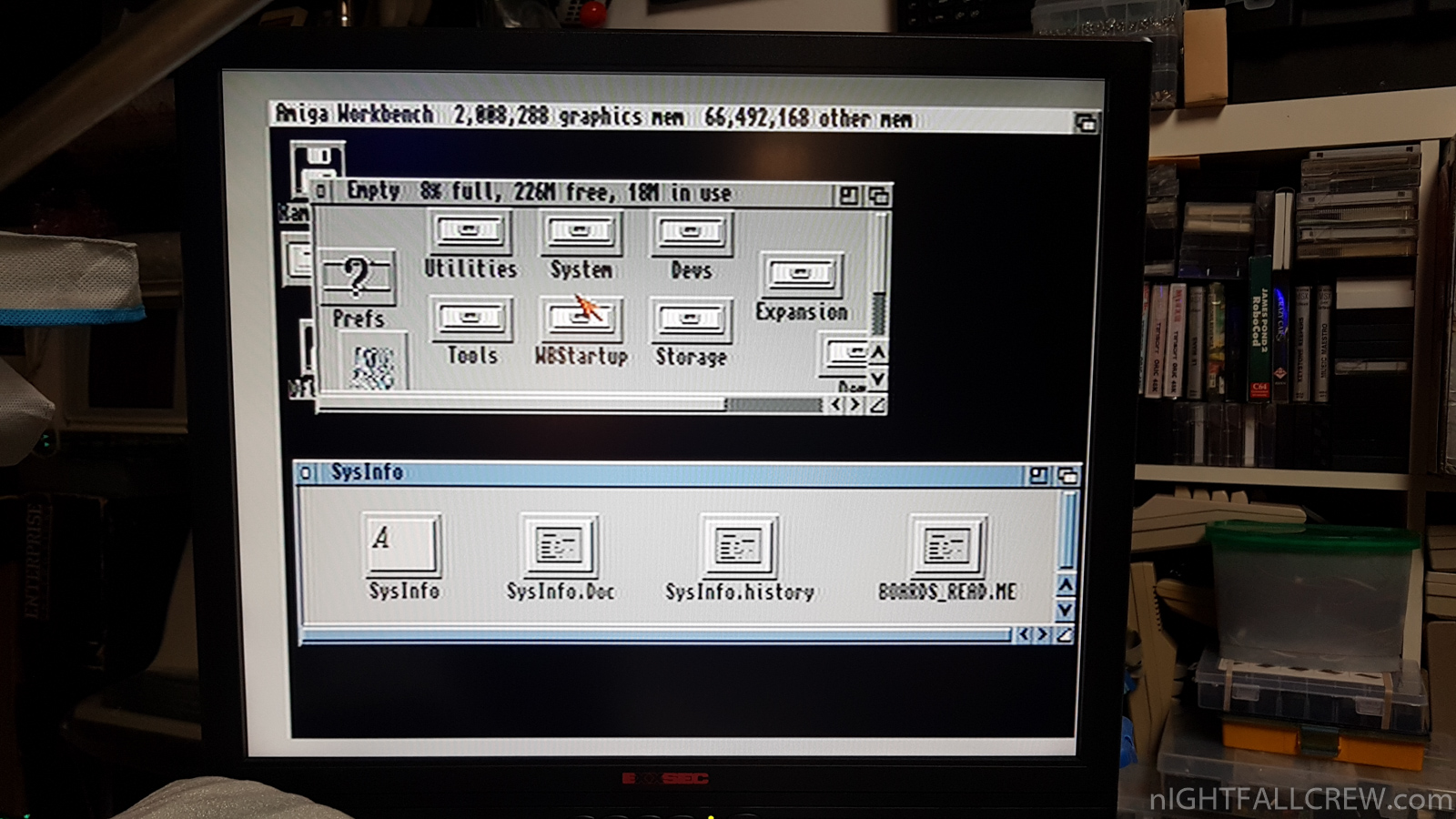Click depth gadget of SysInfo window

click(1067, 475)
